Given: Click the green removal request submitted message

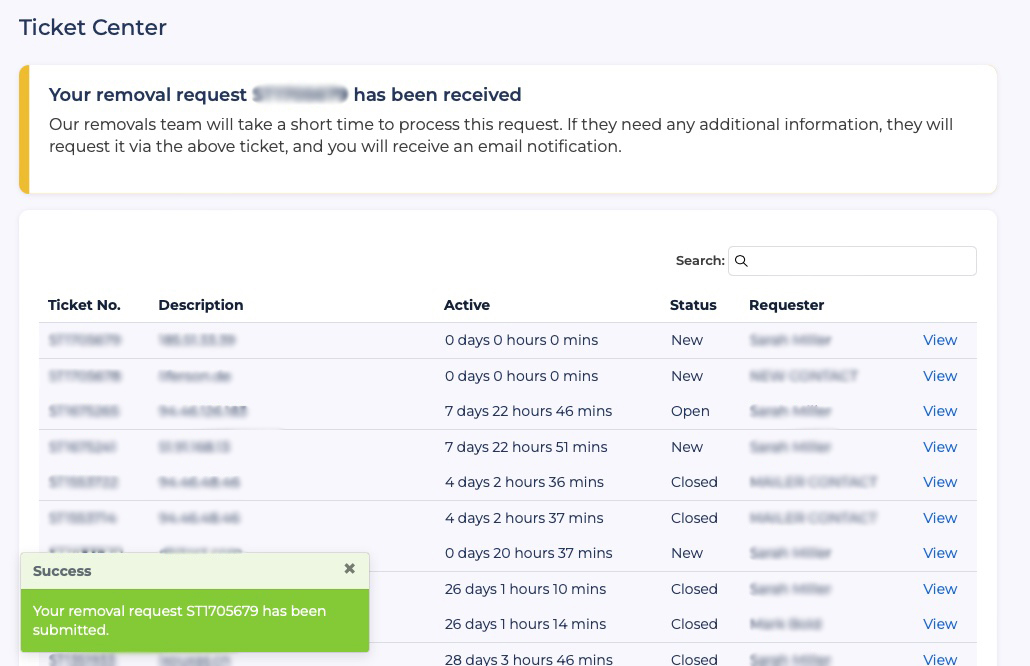Looking at the screenshot, I should click(x=180, y=620).
